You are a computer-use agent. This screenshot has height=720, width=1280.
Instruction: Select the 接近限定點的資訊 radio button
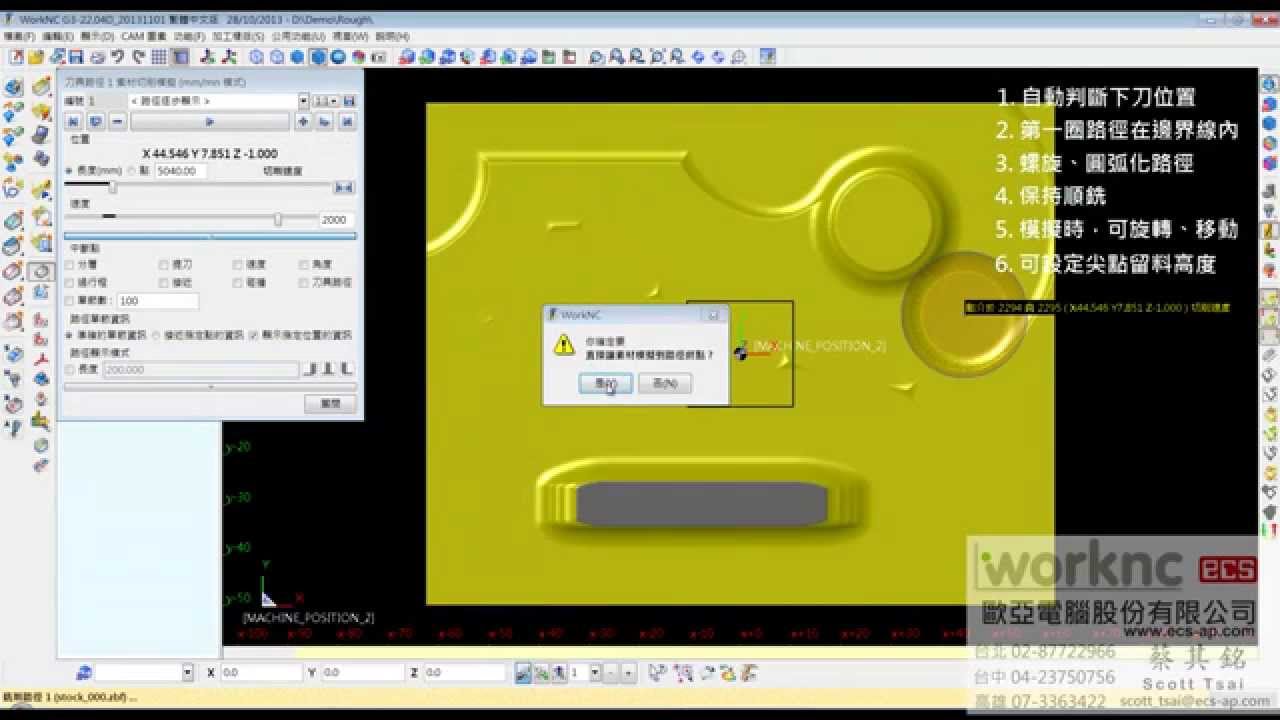(156, 335)
